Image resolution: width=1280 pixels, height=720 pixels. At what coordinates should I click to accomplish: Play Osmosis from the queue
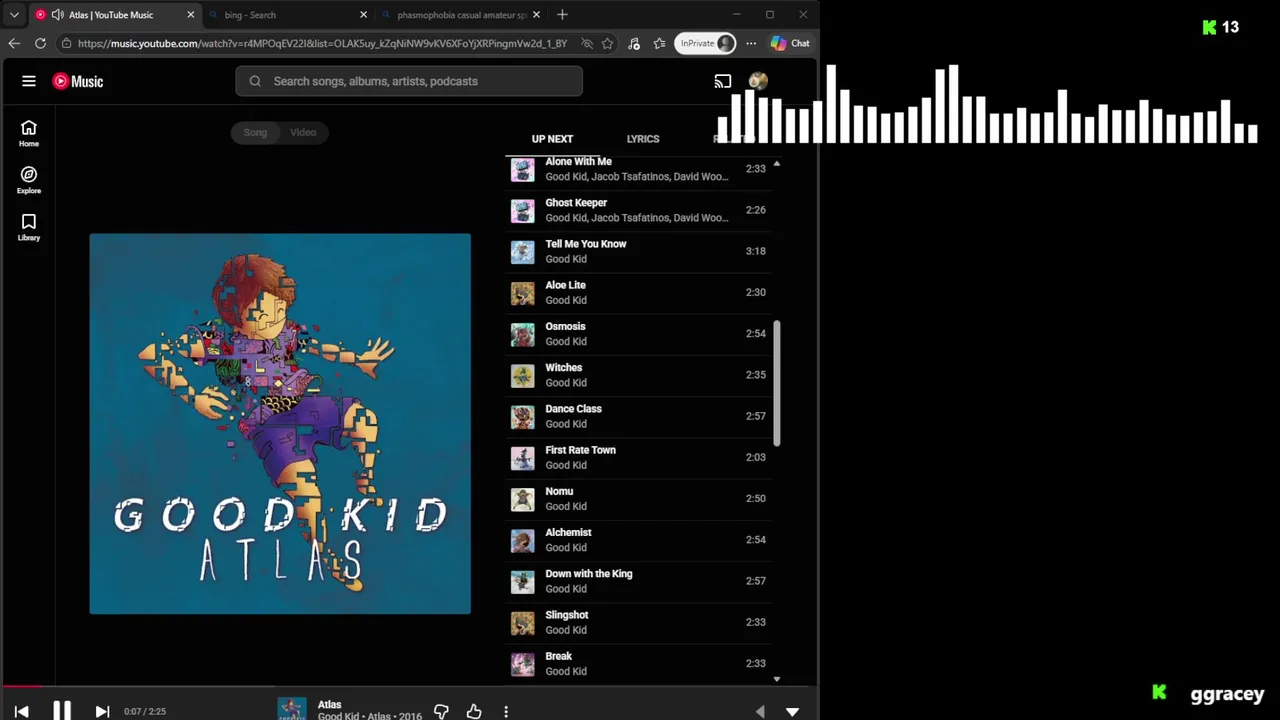638,333
